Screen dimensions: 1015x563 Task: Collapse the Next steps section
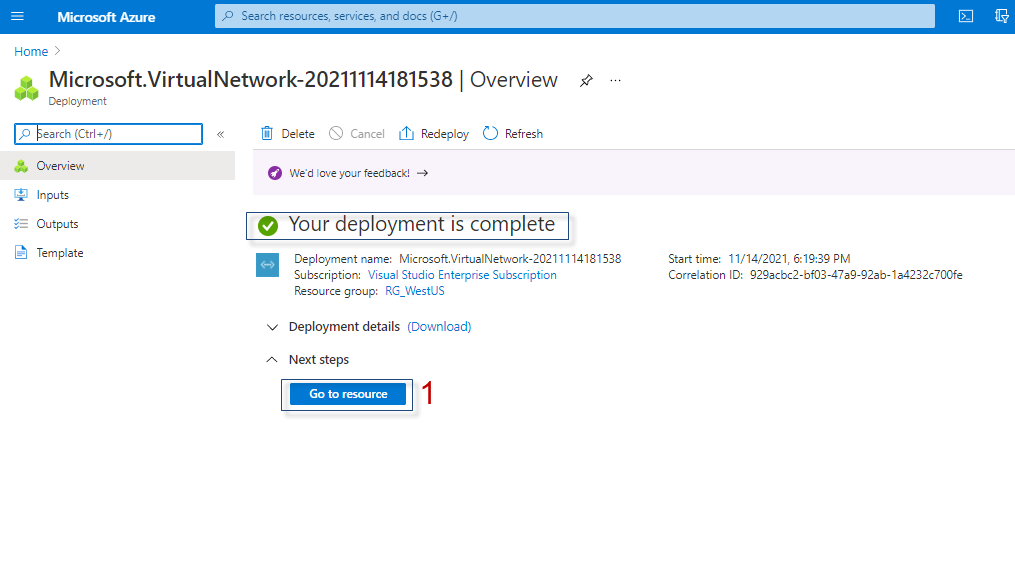[x=272, y=359]
